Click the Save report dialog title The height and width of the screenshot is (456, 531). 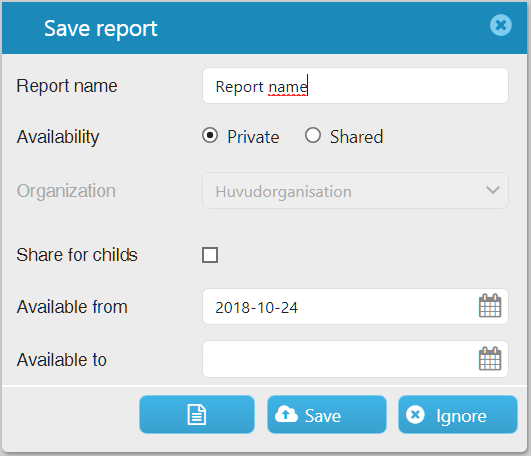101,28
